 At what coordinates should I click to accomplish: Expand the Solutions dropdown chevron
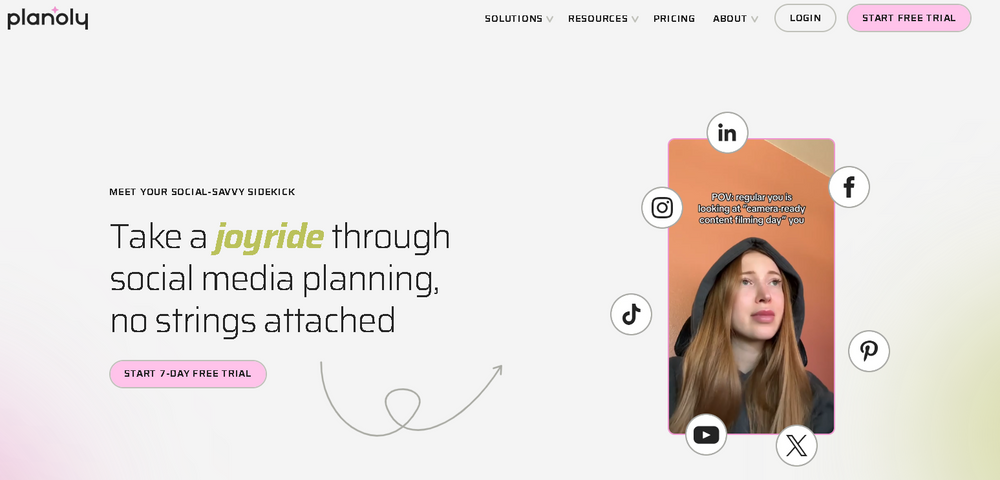click(550, 19)
